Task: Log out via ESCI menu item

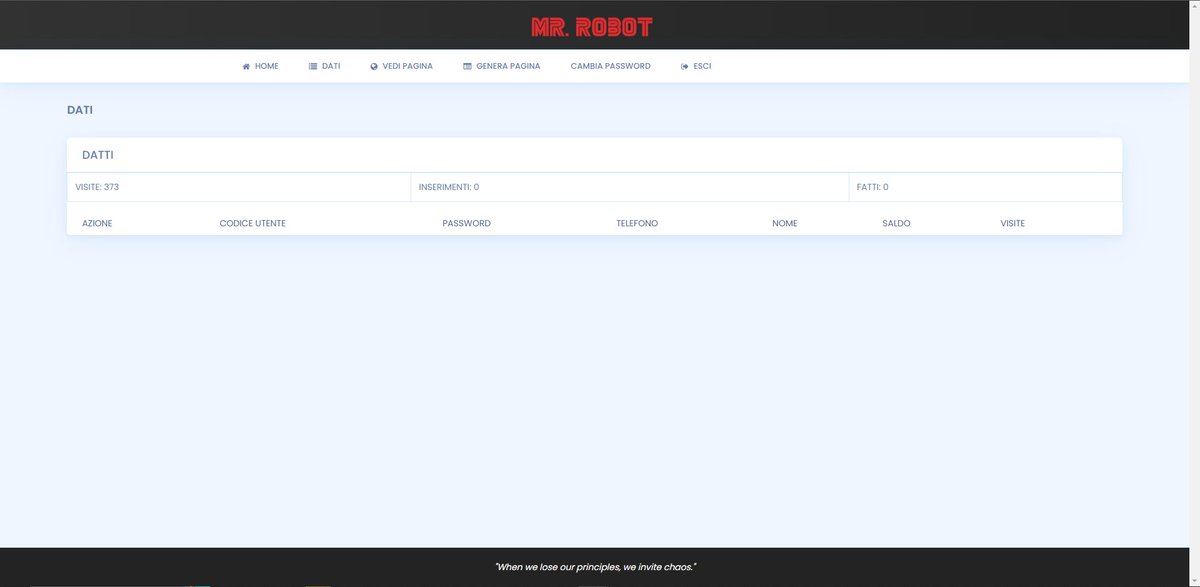Action: coord(696,66)
